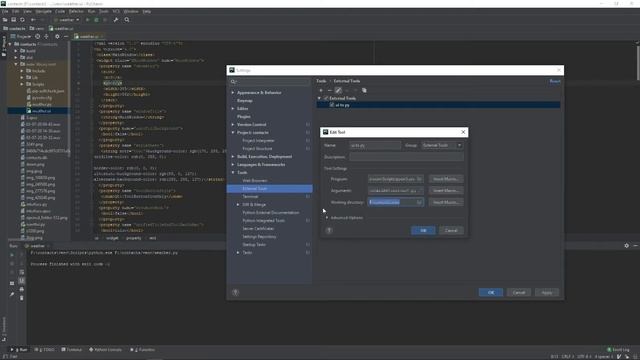Focus the Description field in Edit Tool
Image resolution: width=640 pixels, height=360 pixels.
coord(406,157)
